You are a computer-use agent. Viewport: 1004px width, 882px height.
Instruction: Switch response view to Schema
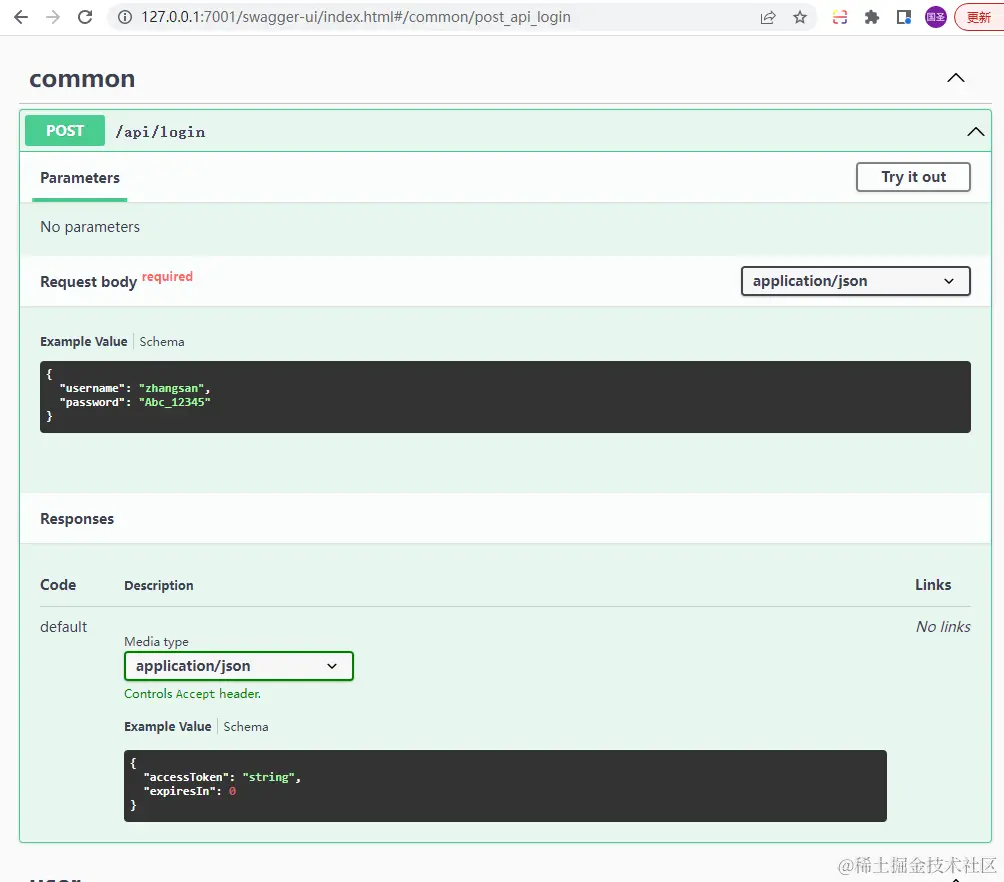(246, 726)
